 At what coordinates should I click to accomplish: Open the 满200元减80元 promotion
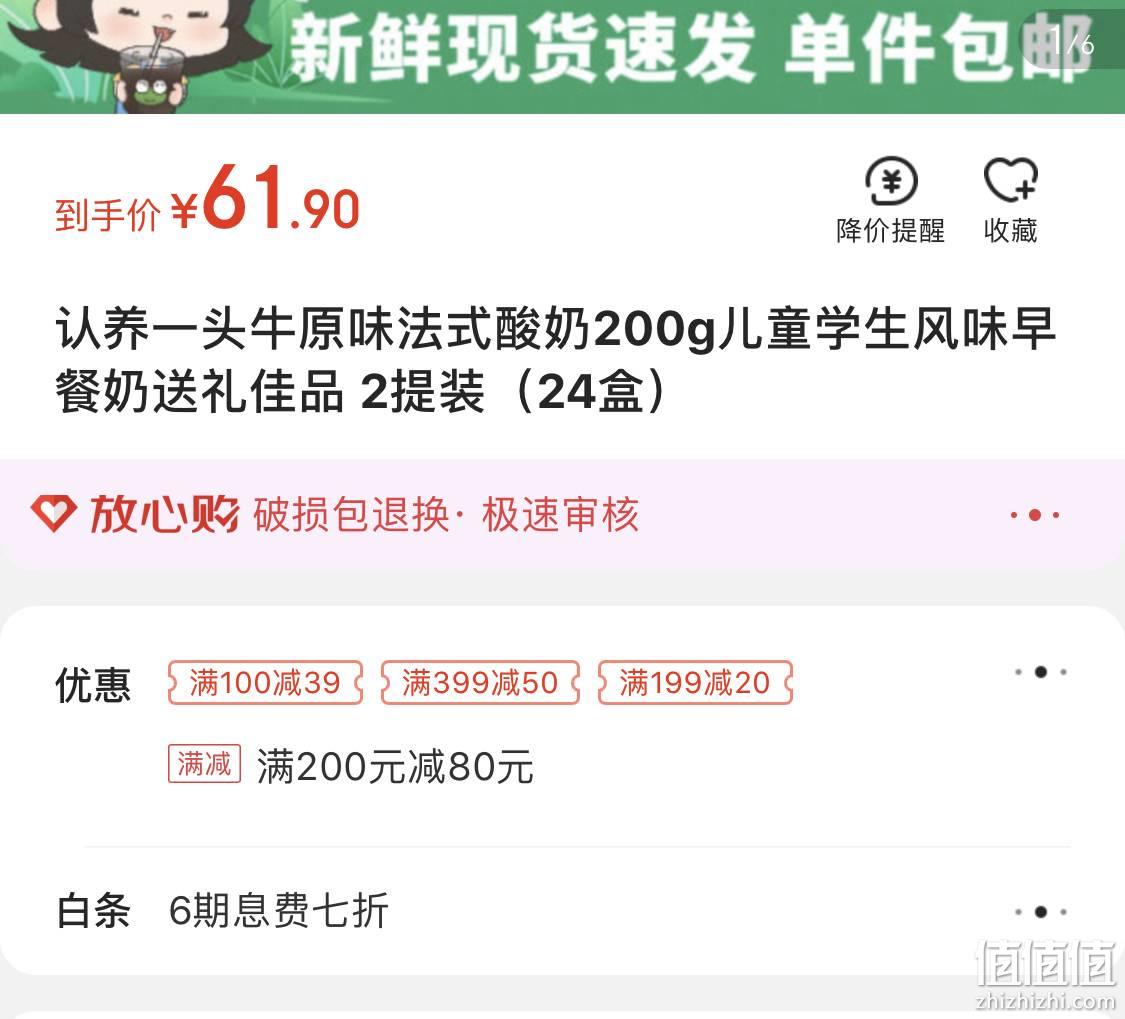[395, 766]
